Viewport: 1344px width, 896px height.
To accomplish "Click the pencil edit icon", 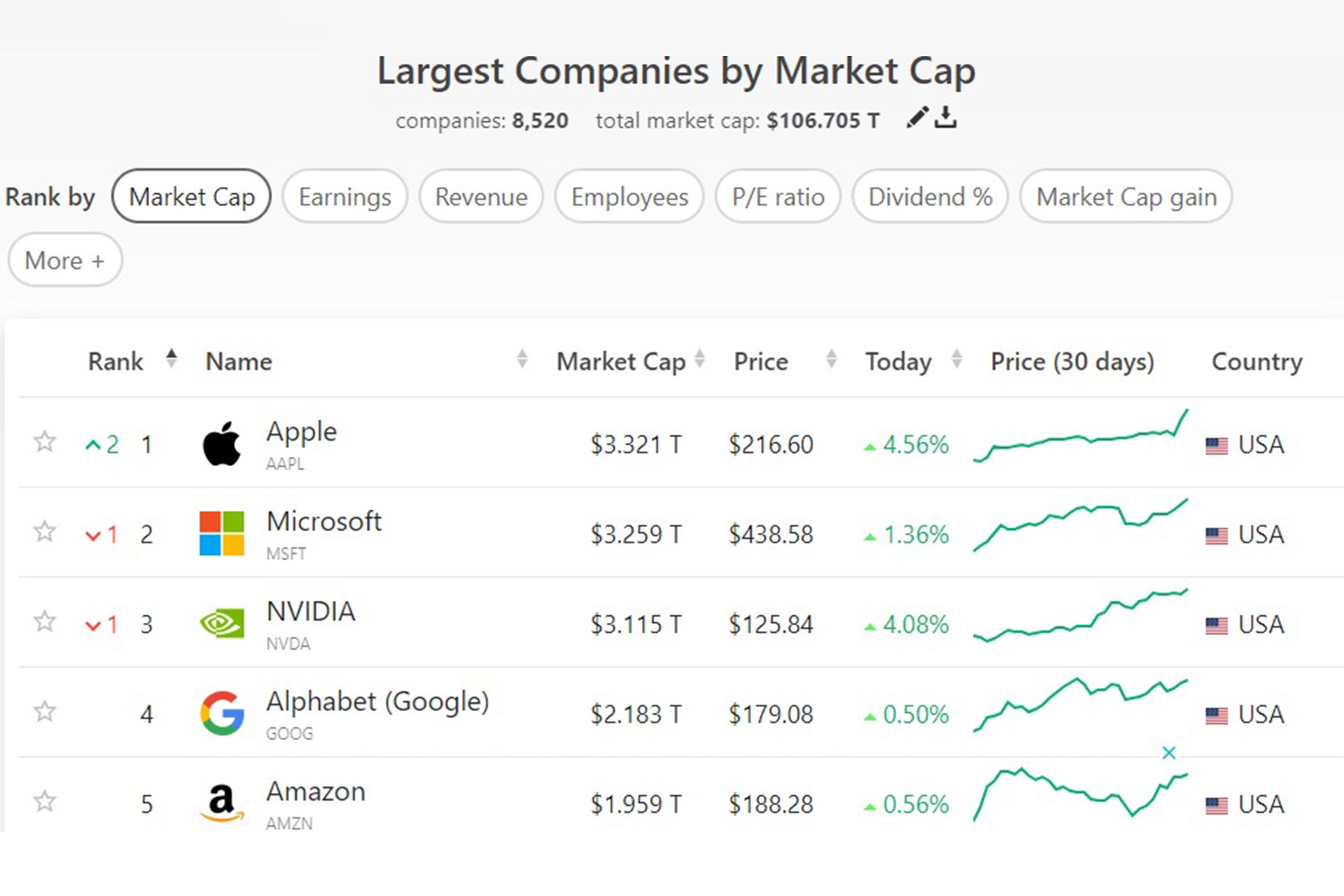I will 916,118.
